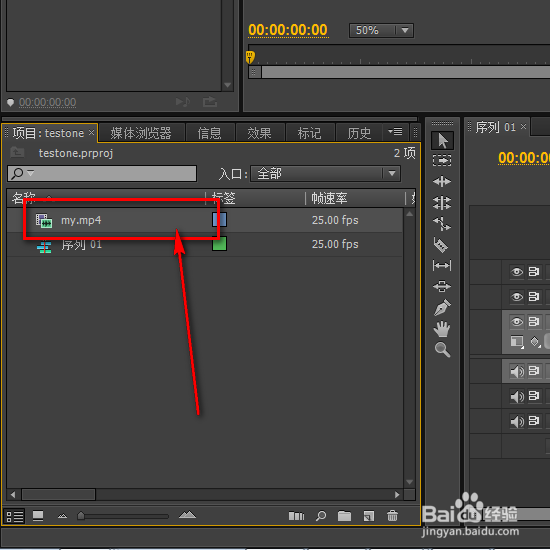Create a new bin with folder icon
This screenshot has width=550, height=550.
(x=344, y=516)
